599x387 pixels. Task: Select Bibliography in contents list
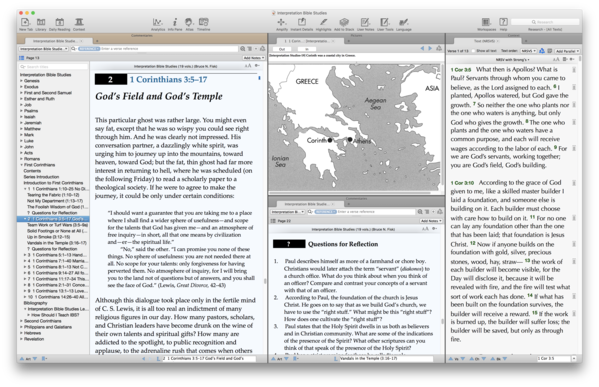click(36, 303)
